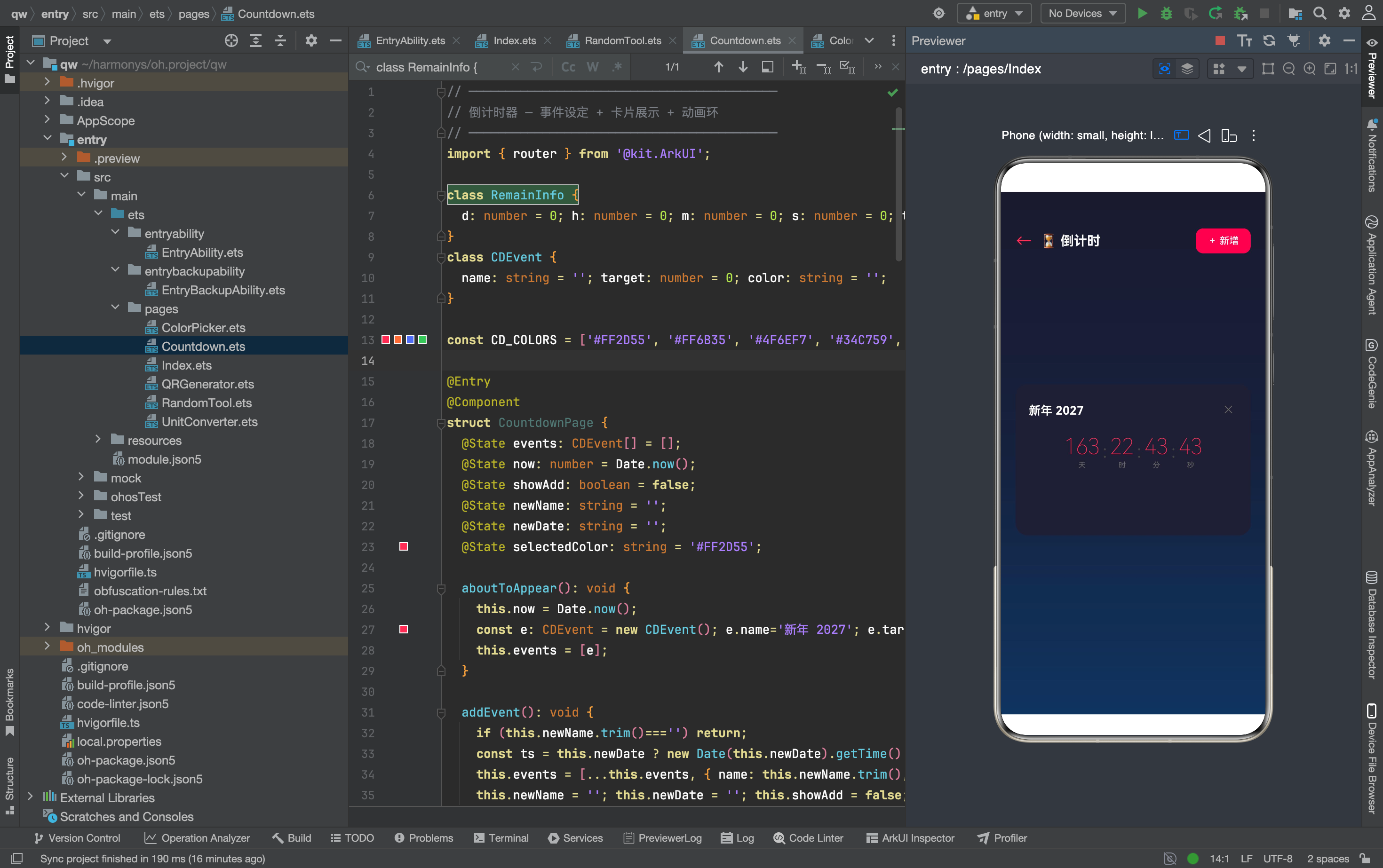
Task: Open Previewer settings gear
Action: (x=1324, y=40)
